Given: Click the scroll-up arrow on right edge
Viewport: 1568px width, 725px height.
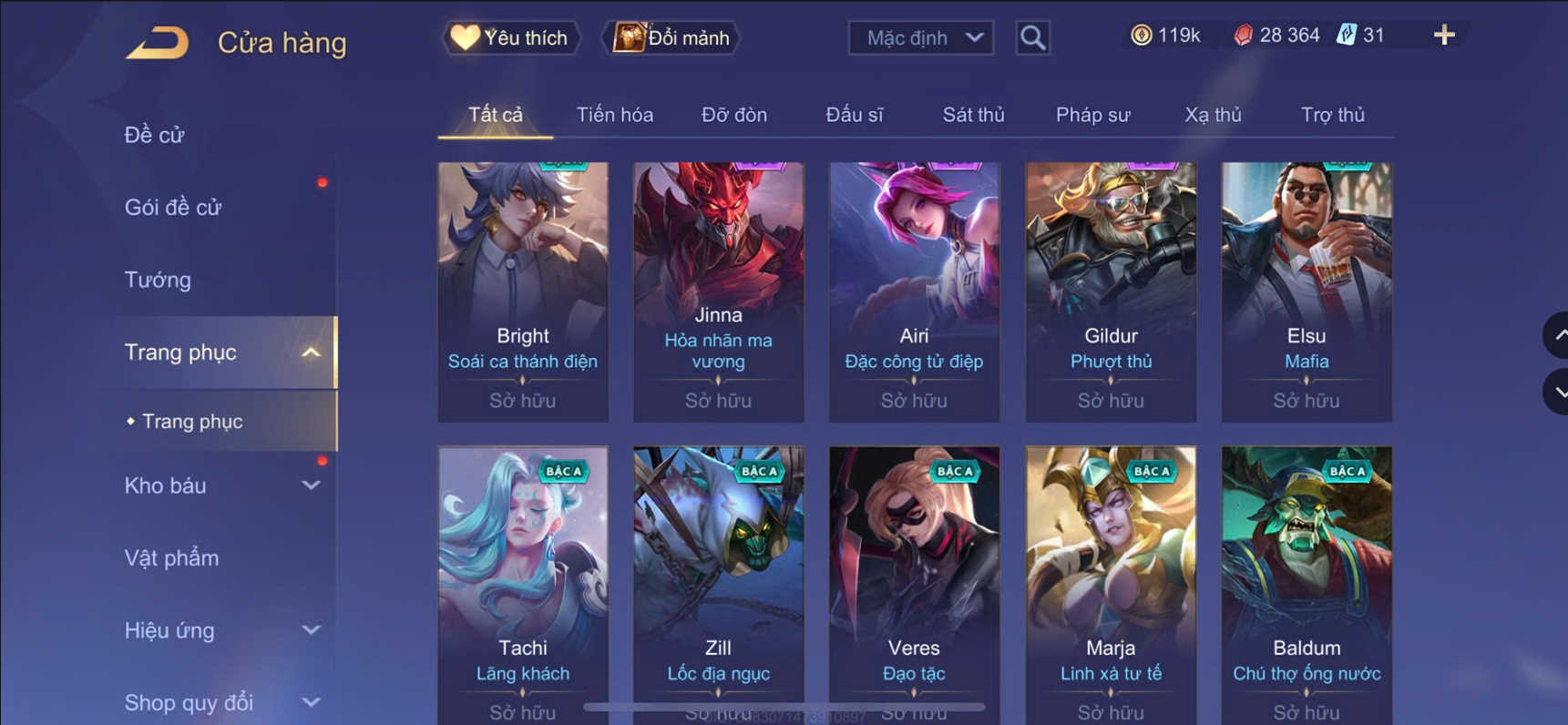Looking at the screenshot, I should coord(1557,335).
